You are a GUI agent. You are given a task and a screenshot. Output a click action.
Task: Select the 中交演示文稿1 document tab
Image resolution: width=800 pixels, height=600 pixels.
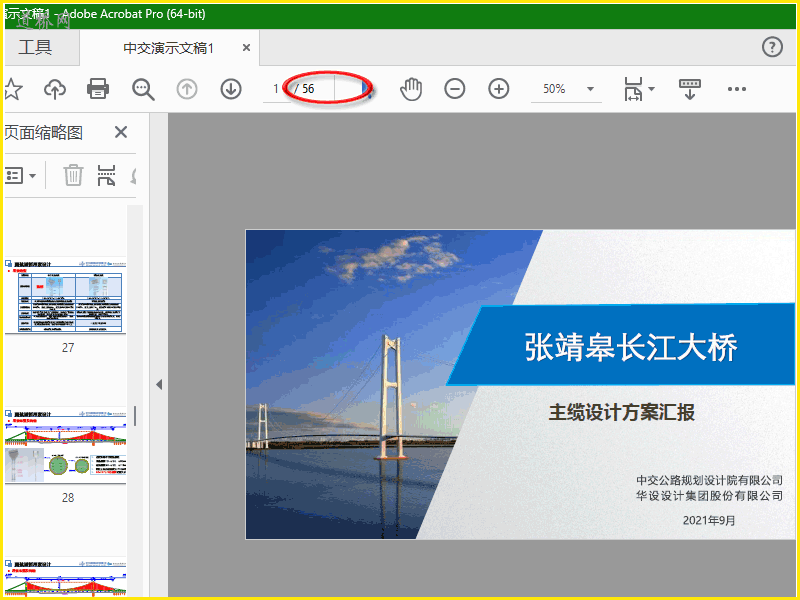[x=168, y=48]
